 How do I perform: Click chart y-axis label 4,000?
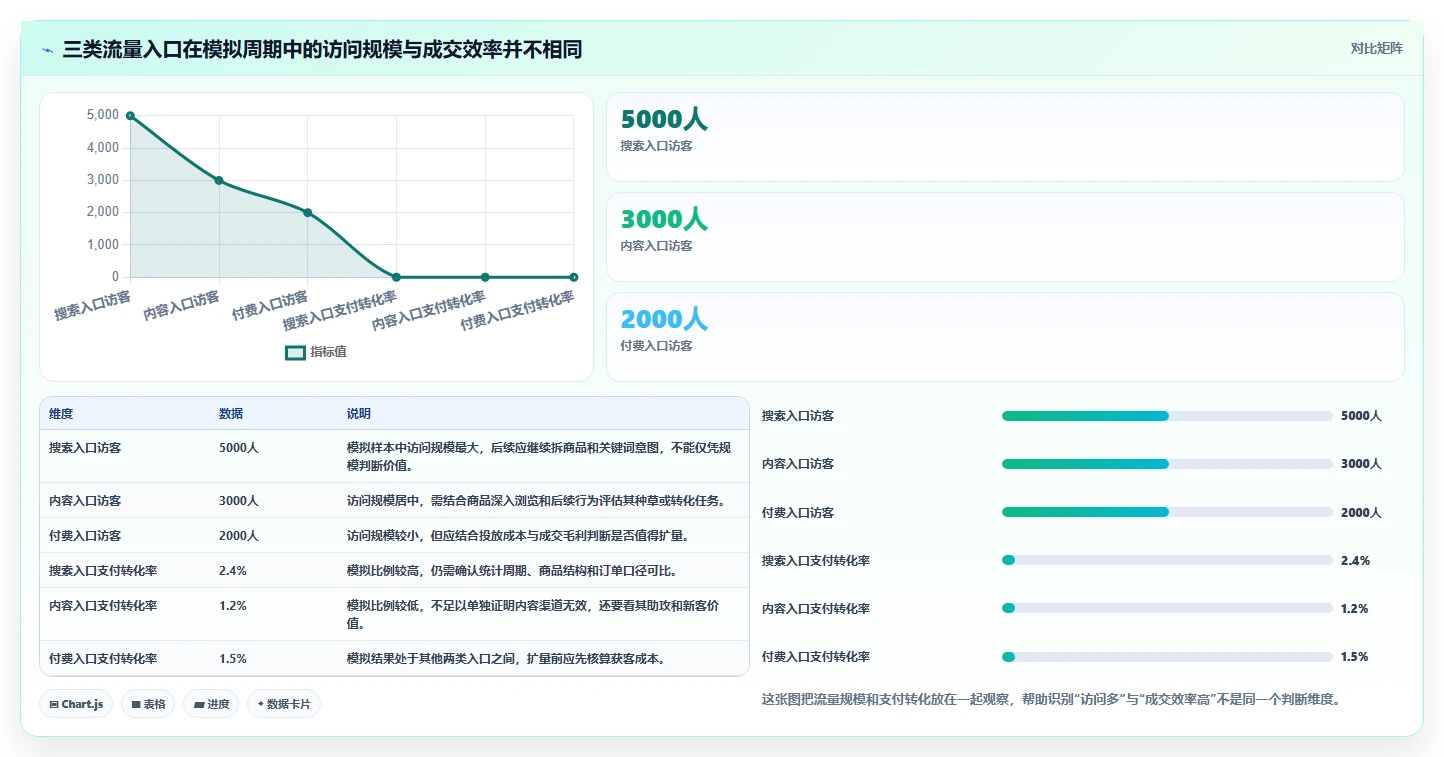coord(103,148)
